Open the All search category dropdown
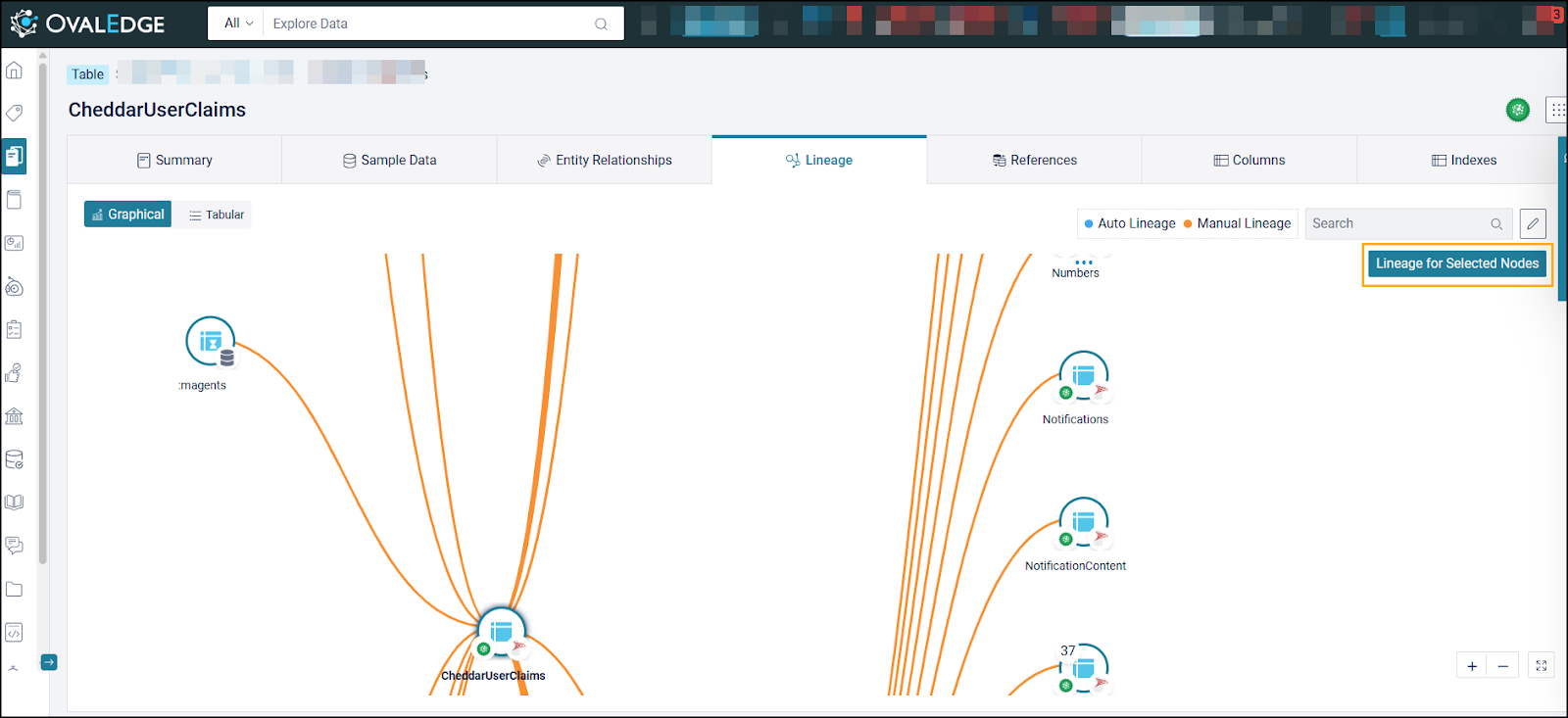Viewport: 1568px width, 718px height. 238,24
